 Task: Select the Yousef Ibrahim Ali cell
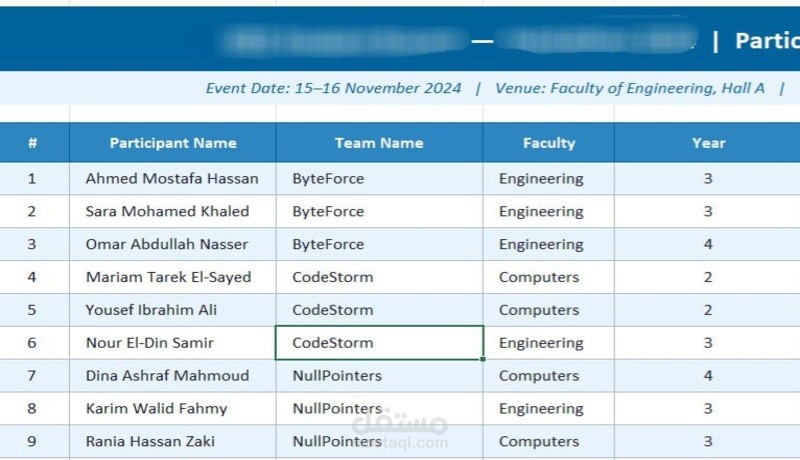(151, 310)
